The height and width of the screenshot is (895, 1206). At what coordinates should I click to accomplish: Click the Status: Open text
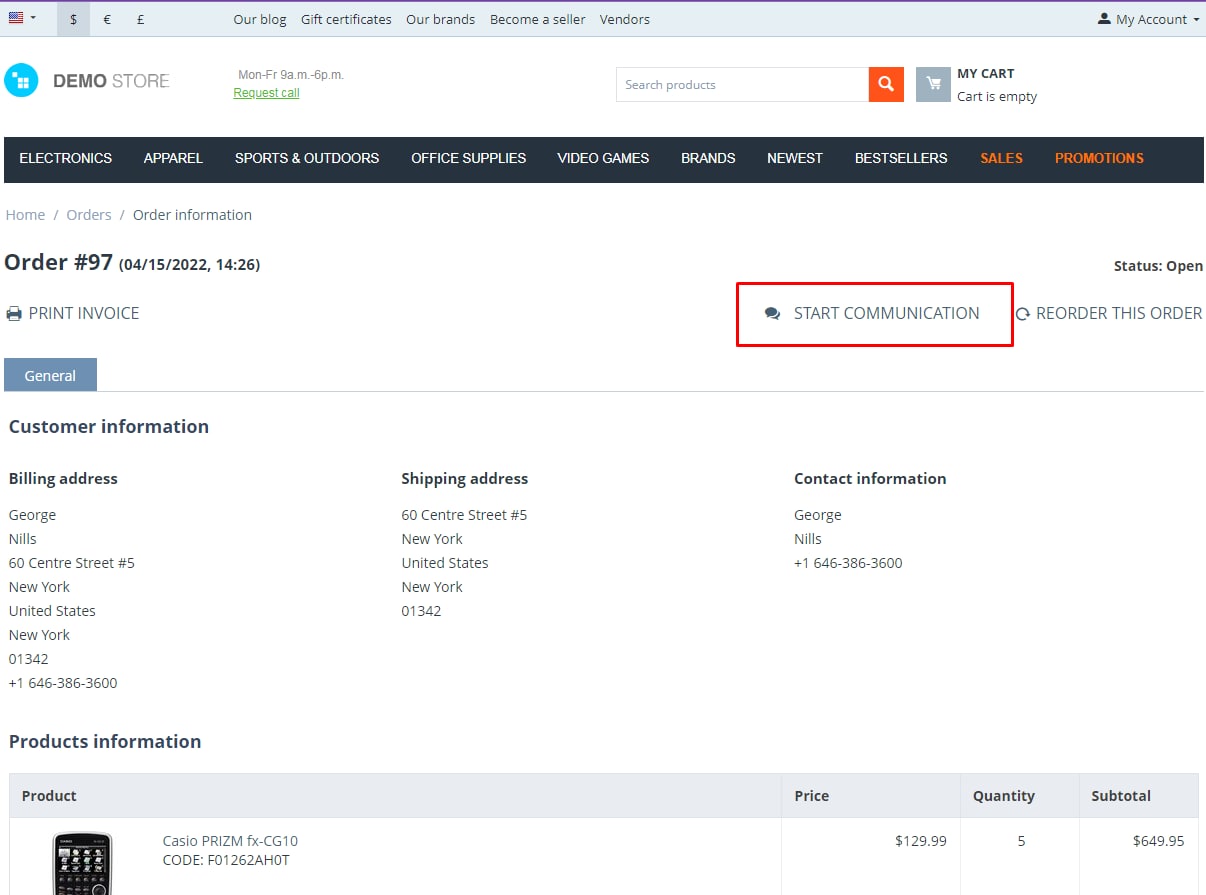(1158, 266)
